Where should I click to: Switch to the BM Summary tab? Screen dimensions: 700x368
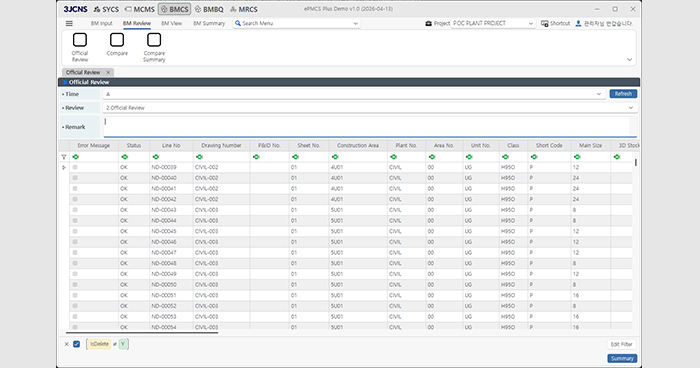[x=209, y=23]
